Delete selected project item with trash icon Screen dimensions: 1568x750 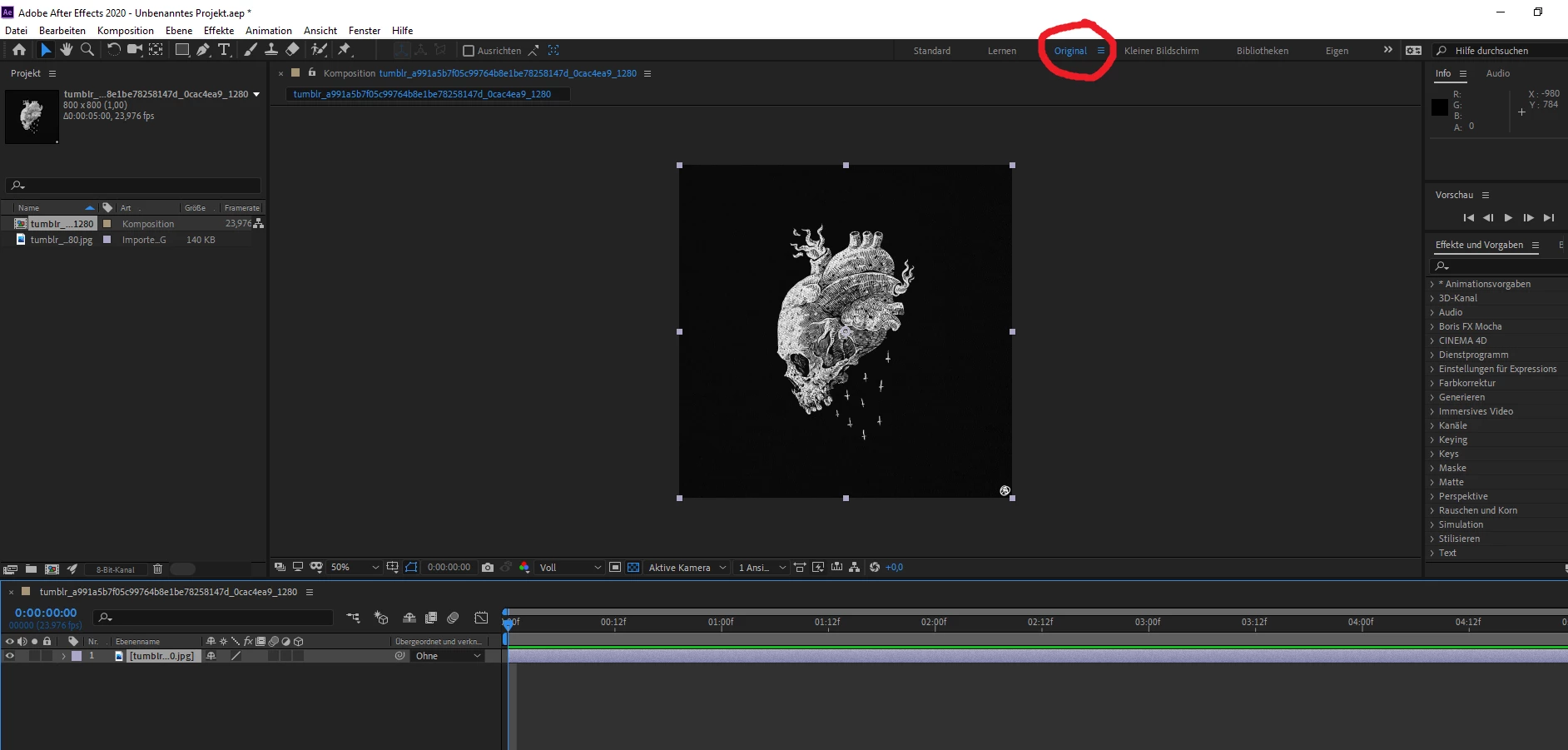[x=157, y=569]
